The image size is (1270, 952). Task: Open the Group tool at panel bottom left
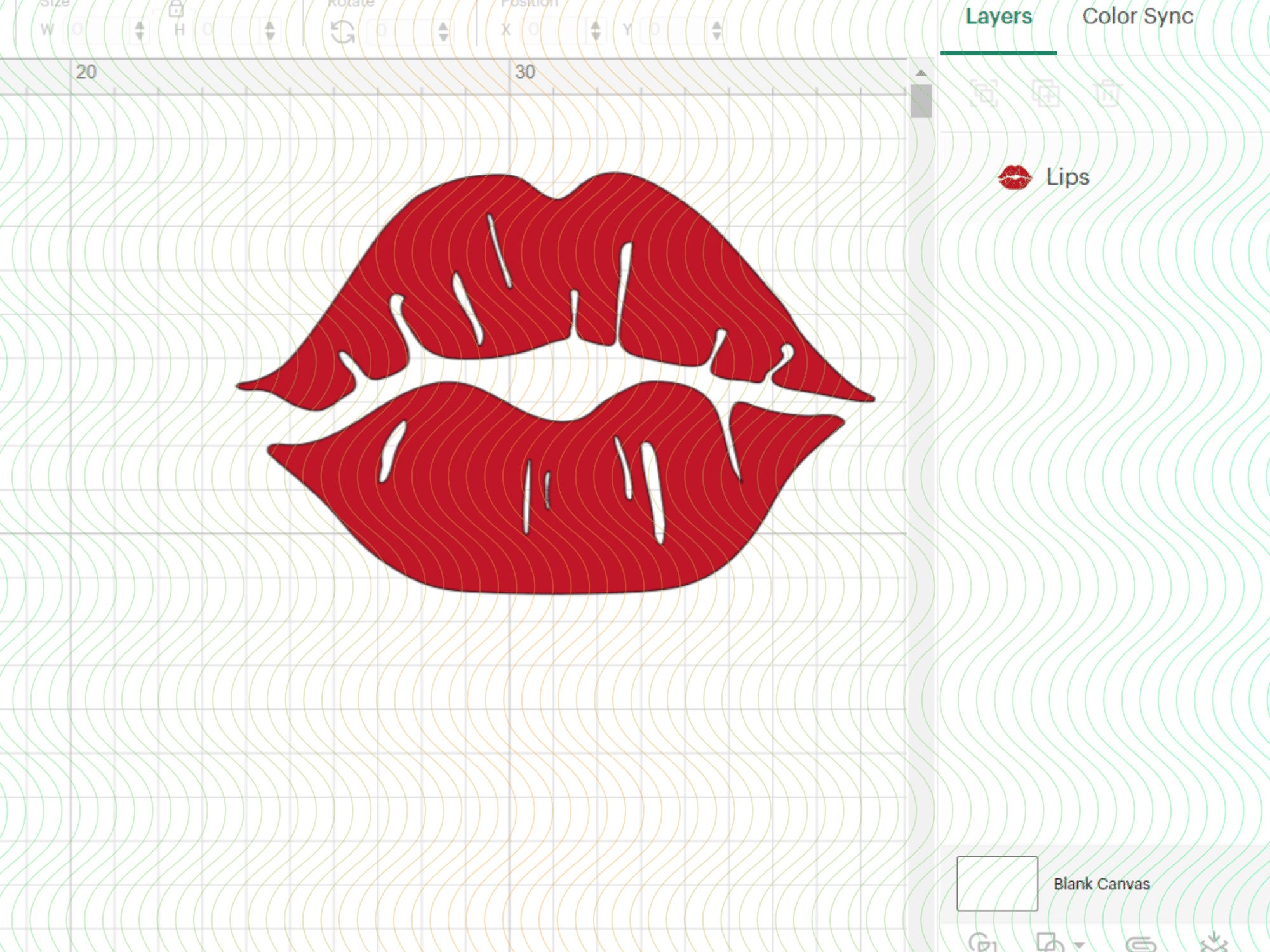click(x=981, y=944)
